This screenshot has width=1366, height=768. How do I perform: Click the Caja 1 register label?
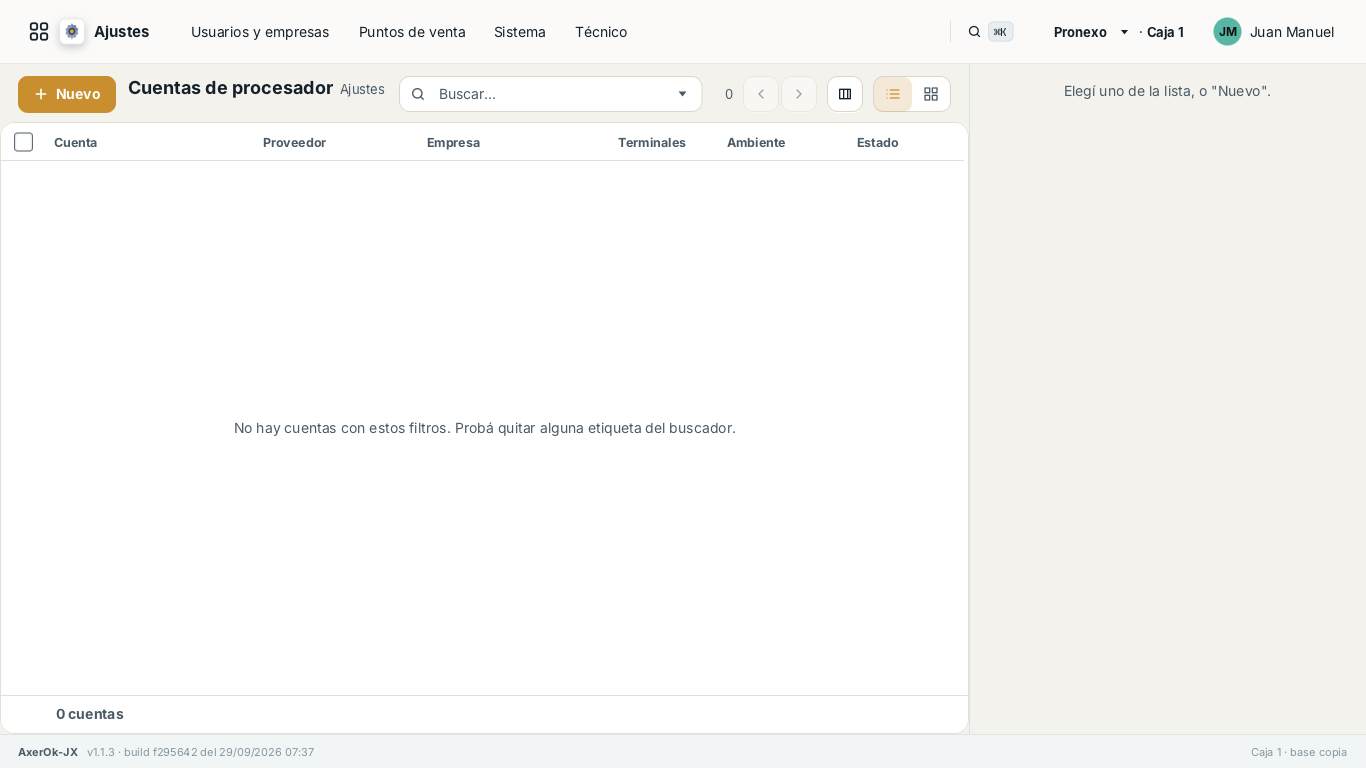(1165, 32)
